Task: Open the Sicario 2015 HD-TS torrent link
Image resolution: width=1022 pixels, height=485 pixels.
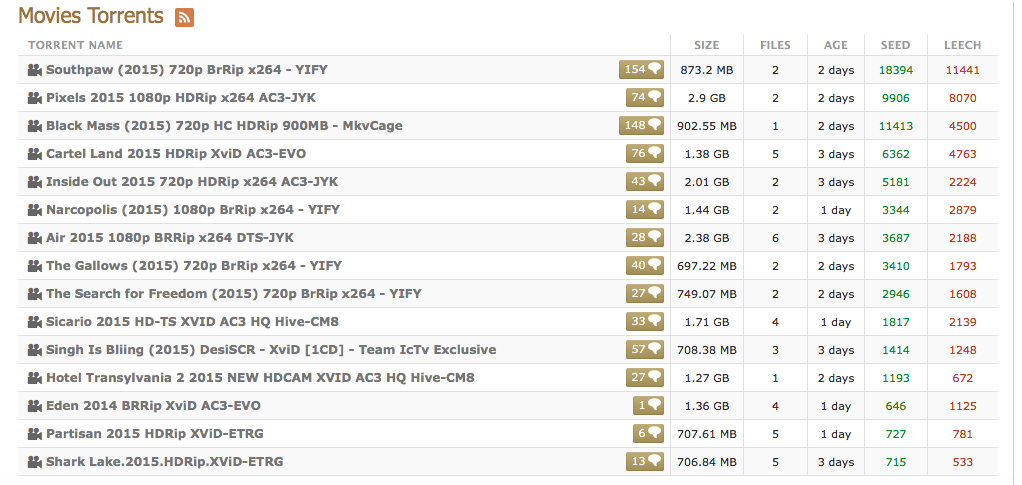Action: (x=192, y=322)
